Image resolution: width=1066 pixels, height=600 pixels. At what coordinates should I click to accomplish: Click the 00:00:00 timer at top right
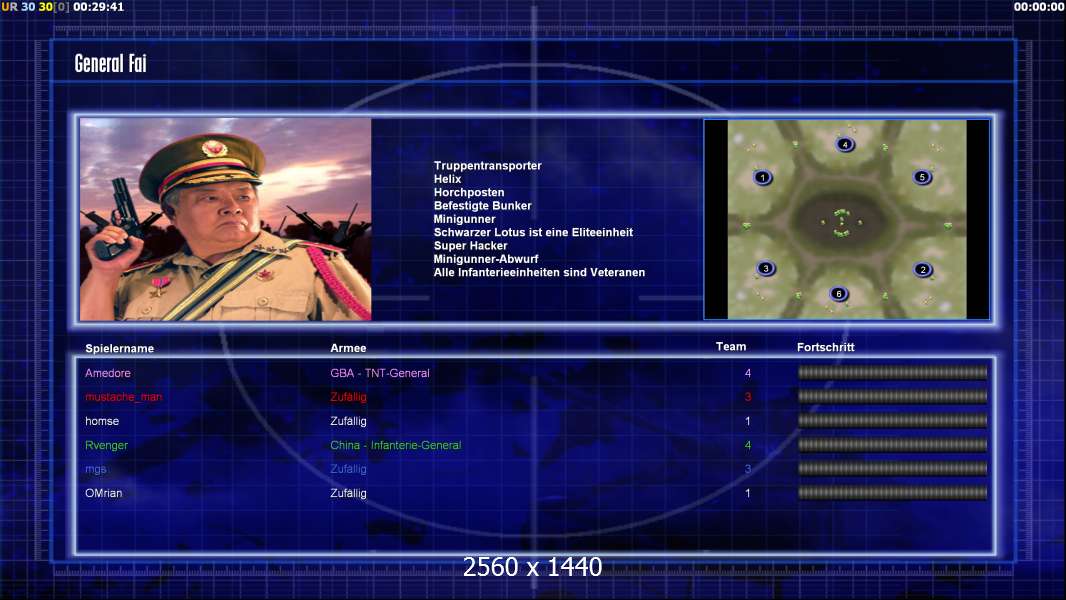pyautogui.click(x=1039, y=7)
